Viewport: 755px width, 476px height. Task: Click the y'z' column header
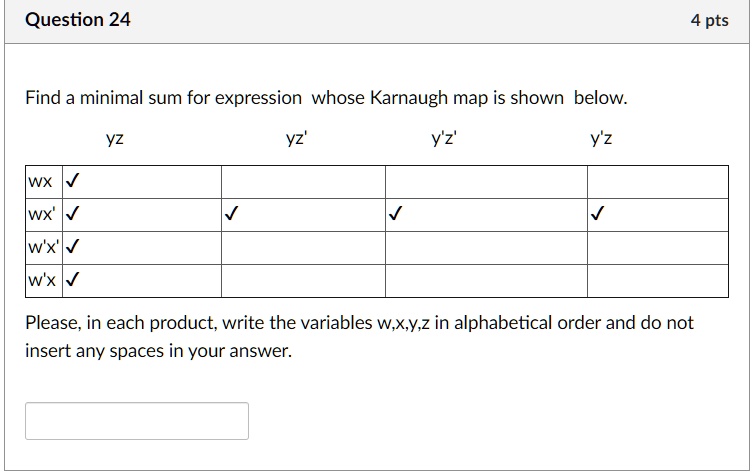444,138
